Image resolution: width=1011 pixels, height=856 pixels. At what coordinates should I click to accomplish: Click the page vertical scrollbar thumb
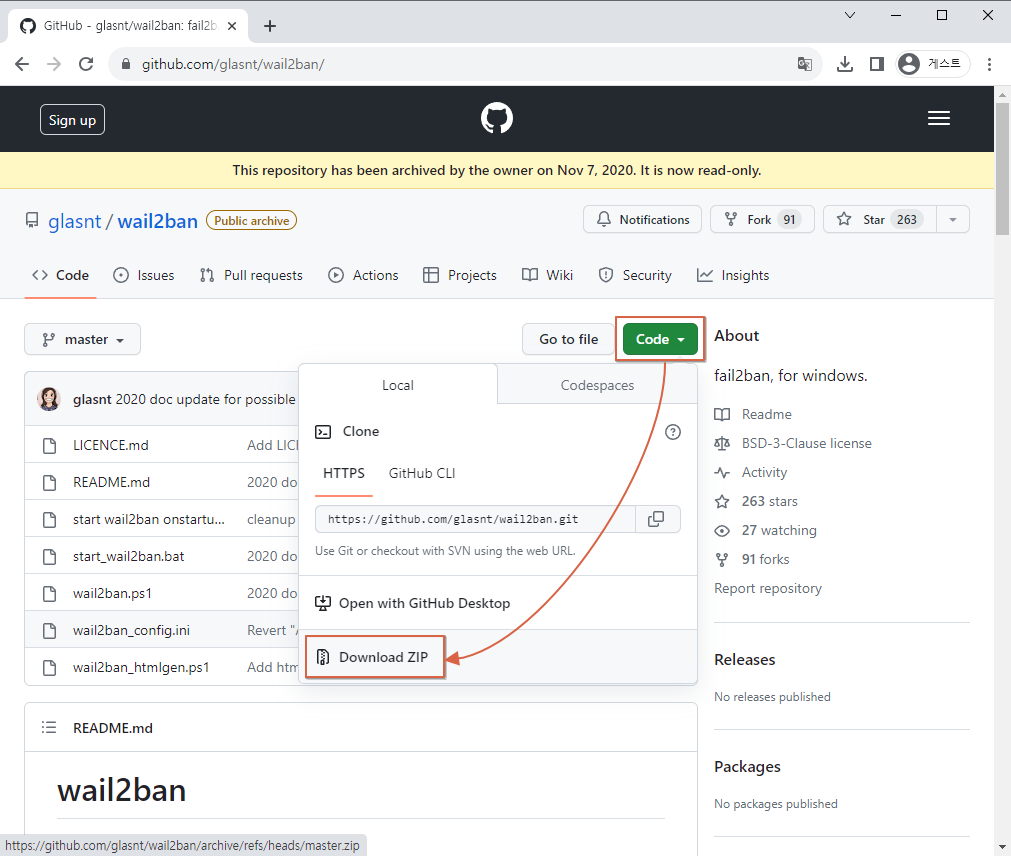coord(1002,169)
